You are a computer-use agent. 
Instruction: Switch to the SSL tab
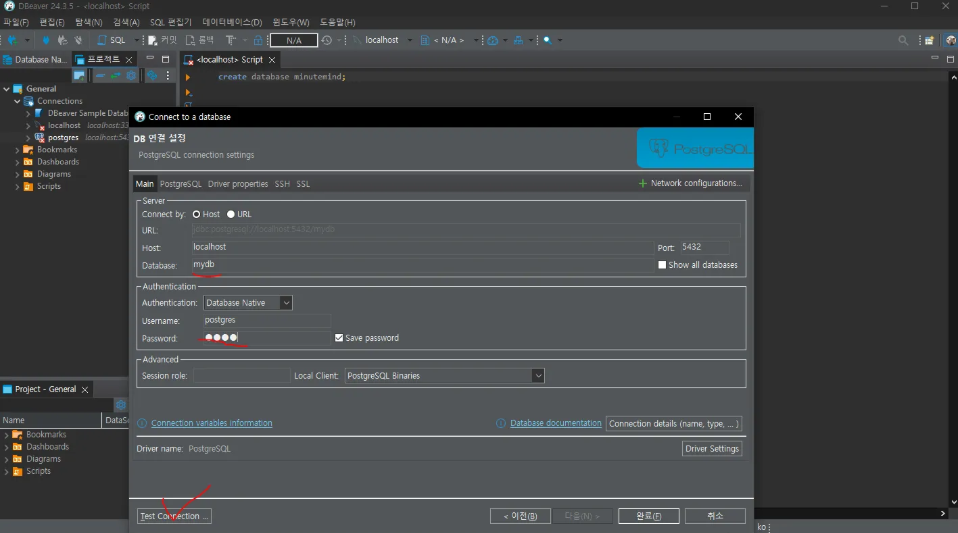click(303, 184)
